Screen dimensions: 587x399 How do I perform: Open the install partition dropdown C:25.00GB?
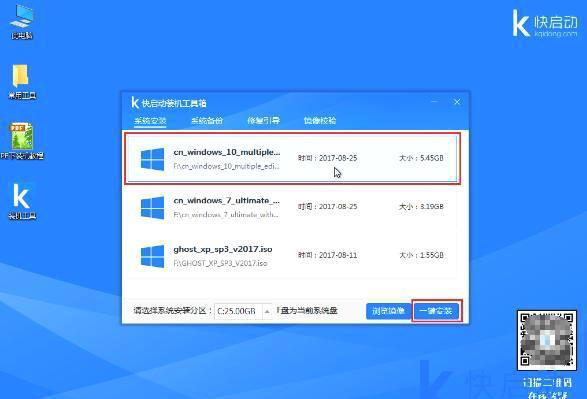tap(243, 311)
